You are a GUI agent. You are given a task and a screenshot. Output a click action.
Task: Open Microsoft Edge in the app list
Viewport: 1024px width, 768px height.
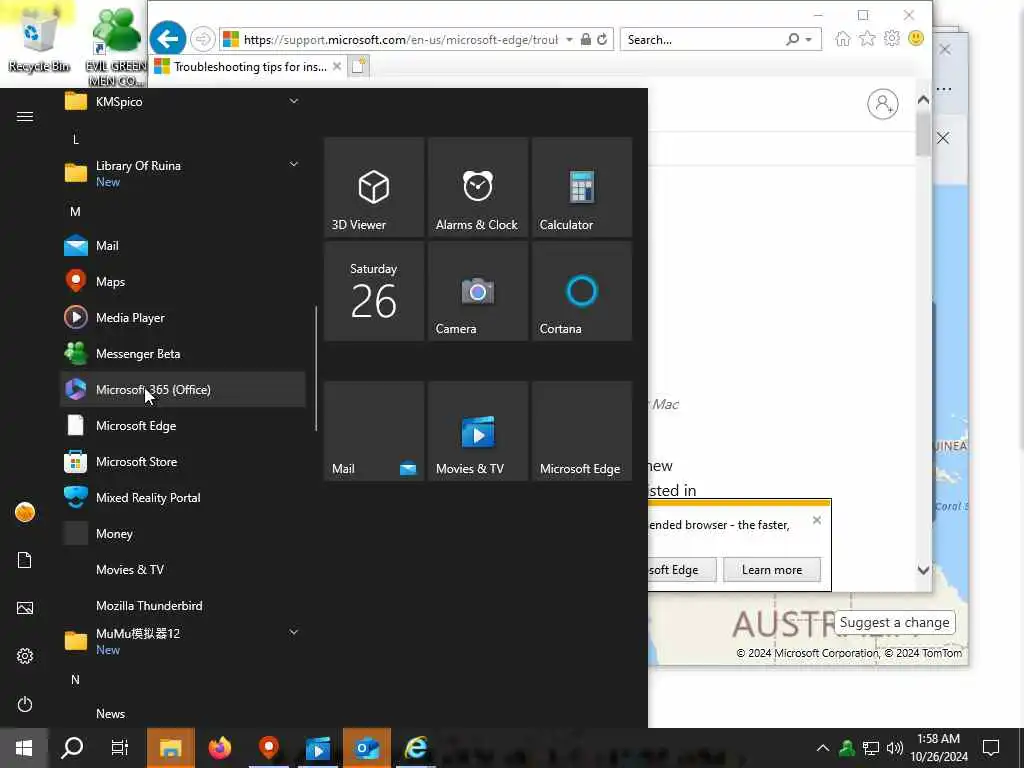pyautogui.click(x=182, y=425)
